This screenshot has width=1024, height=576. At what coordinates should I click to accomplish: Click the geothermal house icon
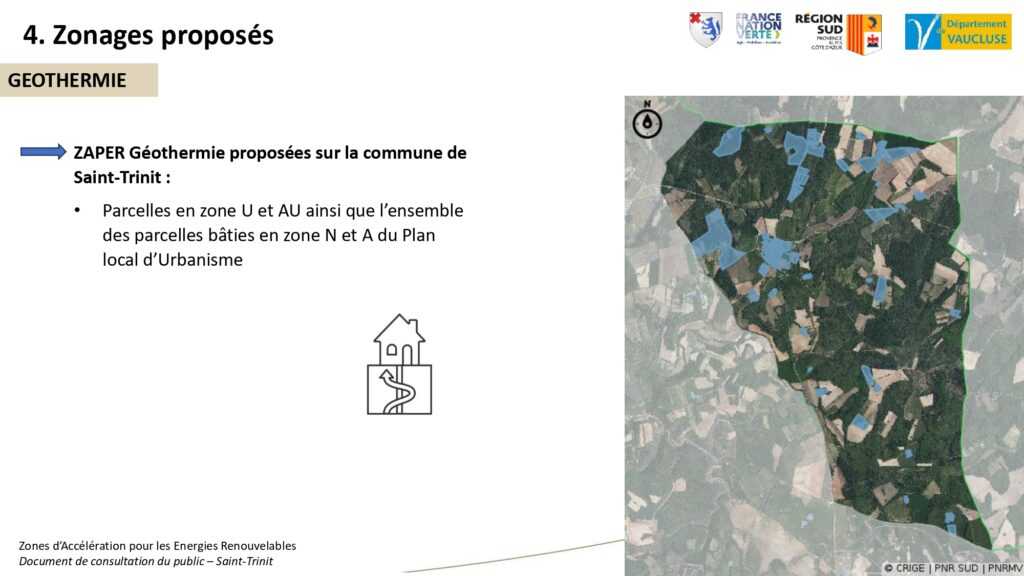(x=399, y=365)
